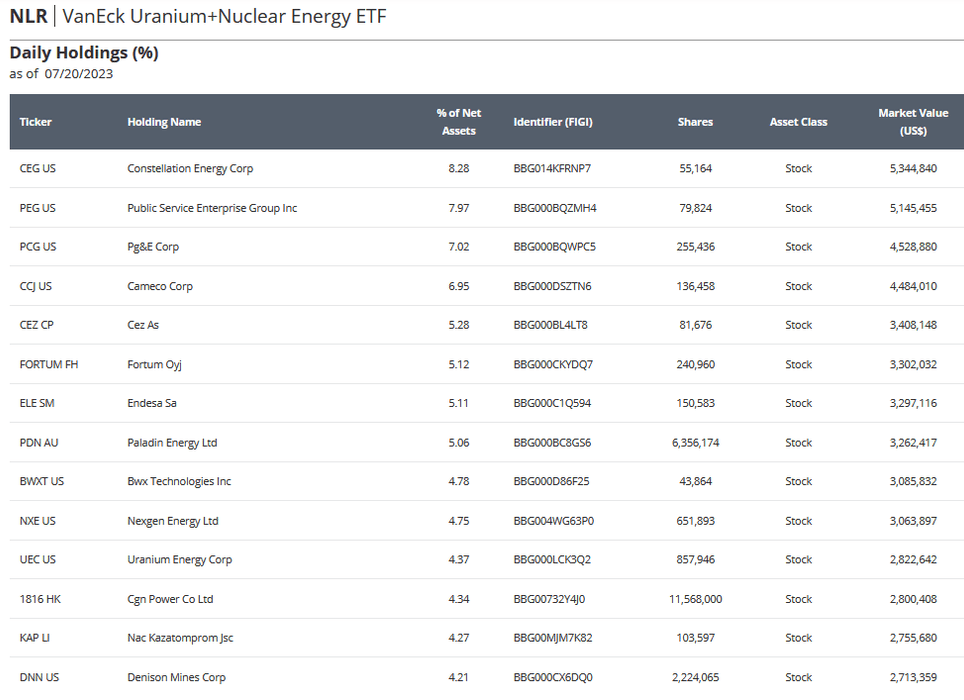This screenshot has width=964, height=700.
Task: Select the market value 3,297,116
Action: tap(913, 403)
